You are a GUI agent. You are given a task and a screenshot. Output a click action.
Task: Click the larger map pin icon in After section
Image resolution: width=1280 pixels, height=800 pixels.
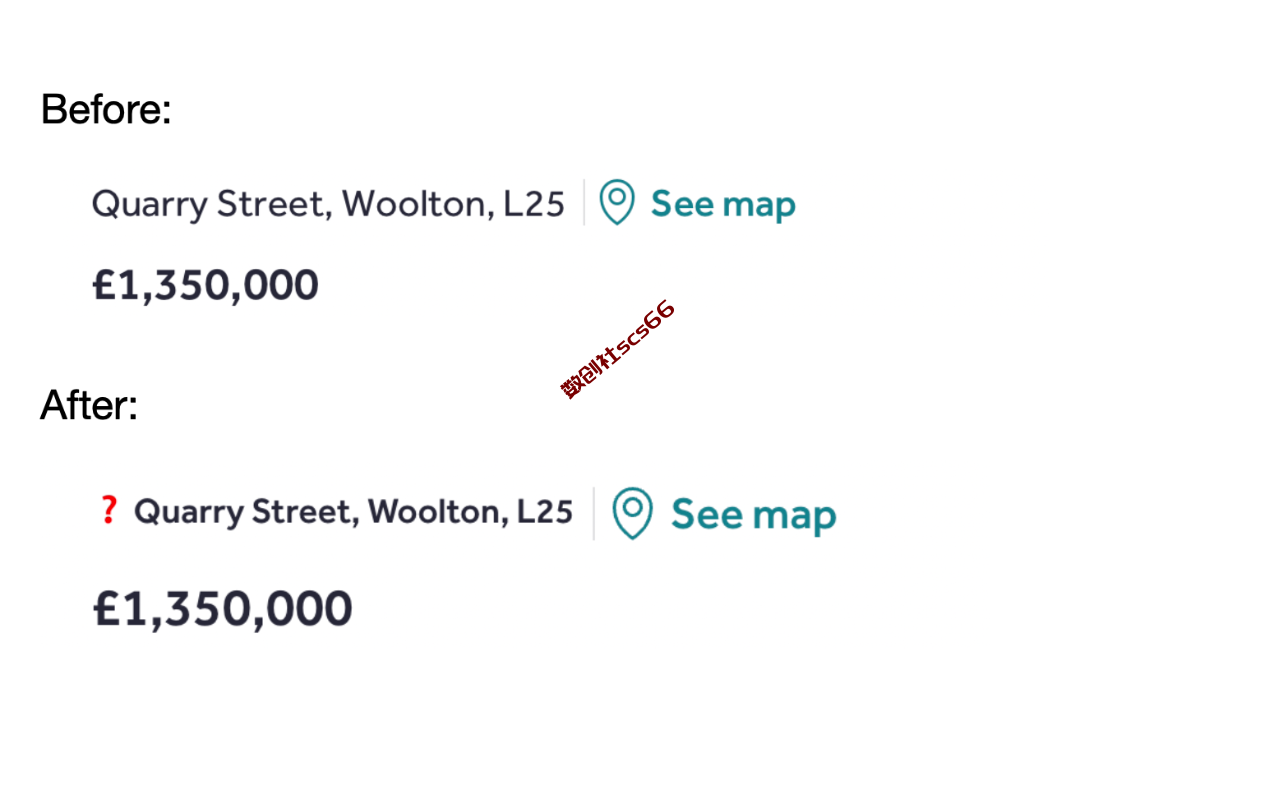(632, 513)
